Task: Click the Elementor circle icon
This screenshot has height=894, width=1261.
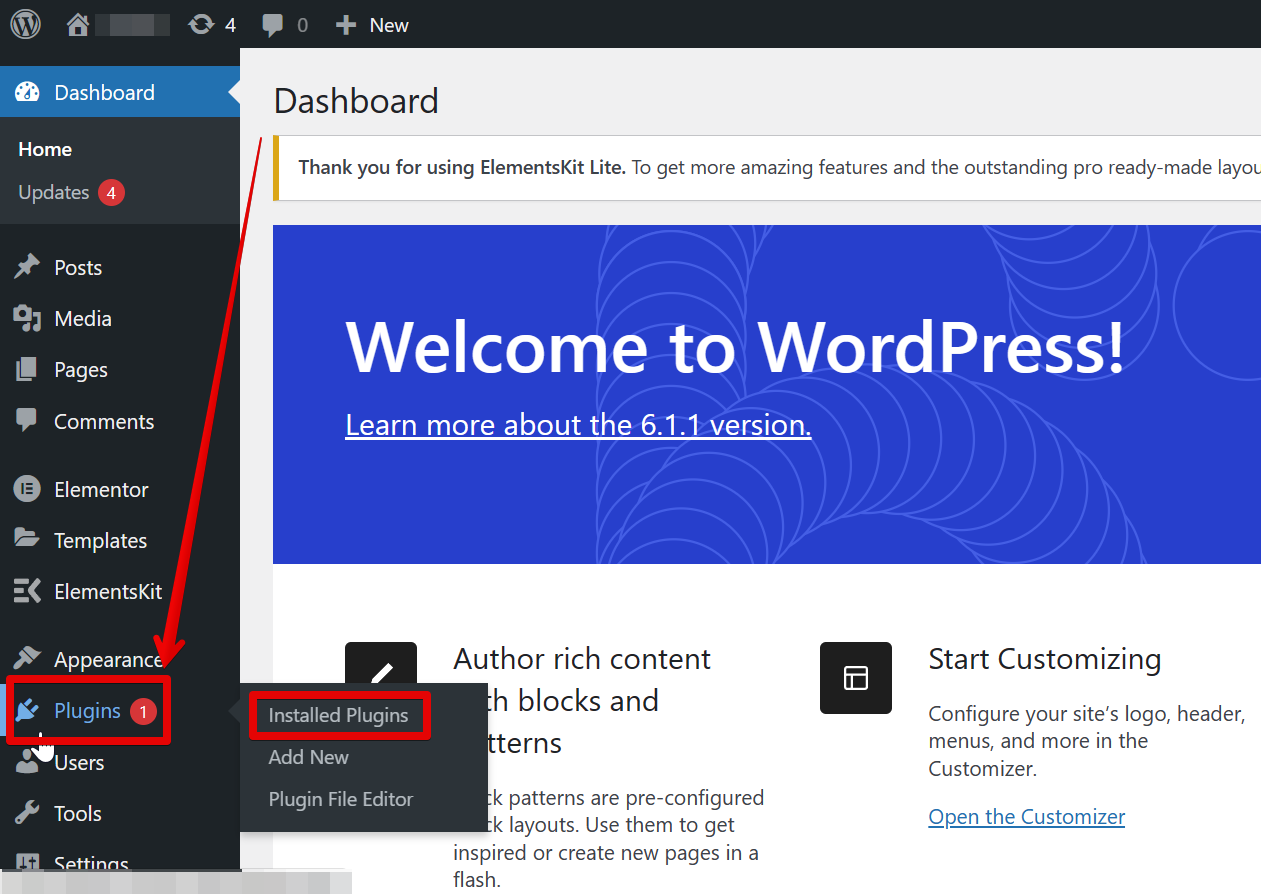Action: pos(27,489)
